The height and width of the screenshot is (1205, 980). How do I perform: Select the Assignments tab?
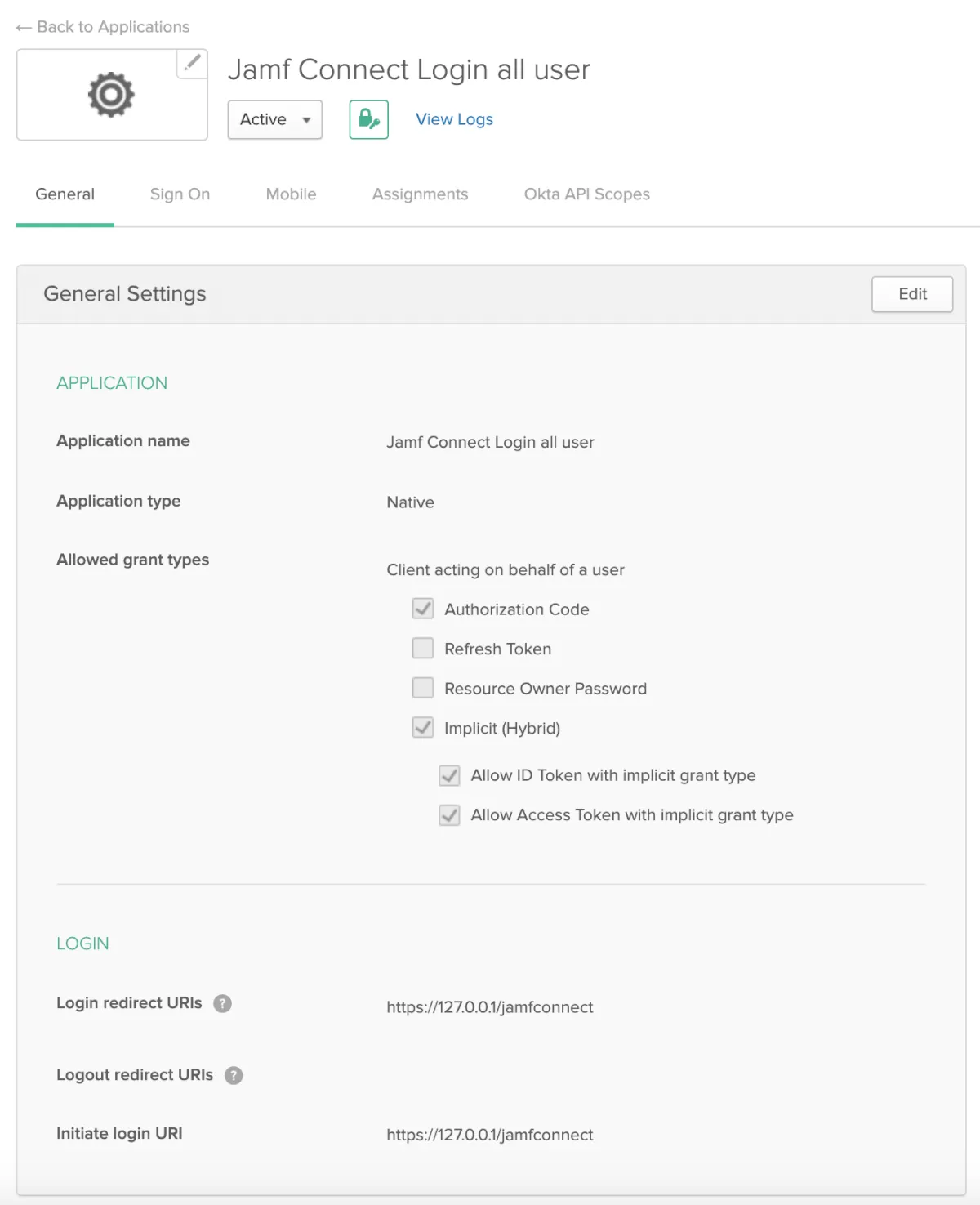420,194
